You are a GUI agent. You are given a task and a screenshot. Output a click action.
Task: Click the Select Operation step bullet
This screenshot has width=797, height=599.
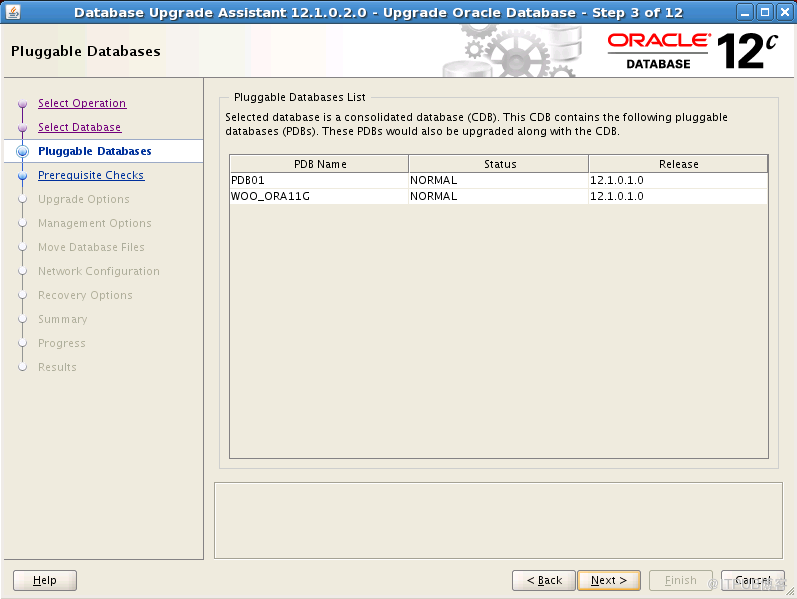(22, 103)
